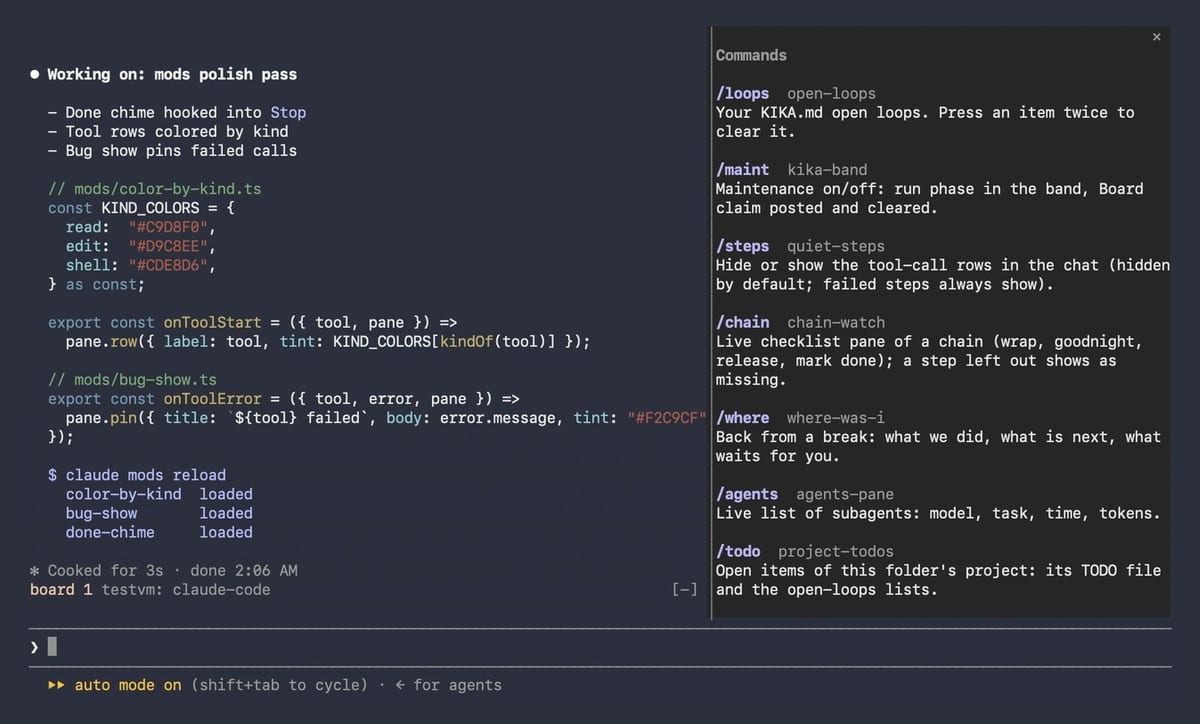The height and width of the screenshot is (724, 1200).
Task: Click the bullet beside "Working on: mods polish pass"
Action: coord(35,74)
